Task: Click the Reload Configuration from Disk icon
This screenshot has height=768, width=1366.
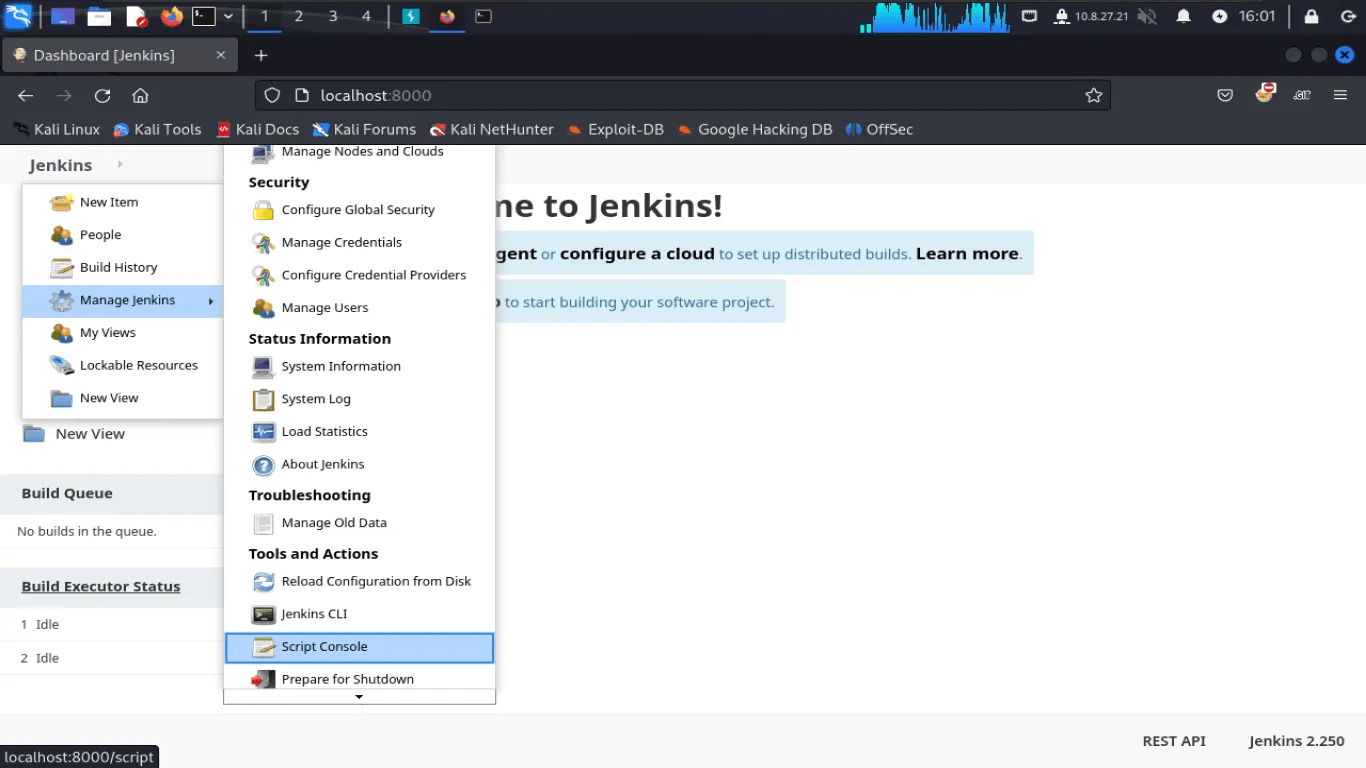Action: (x=263, y=582)
